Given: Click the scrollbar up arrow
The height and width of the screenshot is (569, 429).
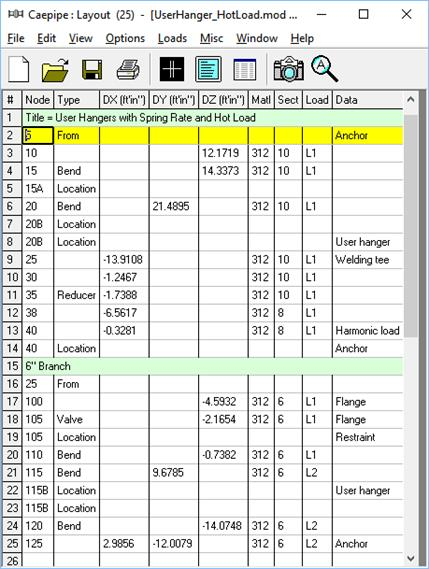Looking at the screenshot, I should point(410,99).
